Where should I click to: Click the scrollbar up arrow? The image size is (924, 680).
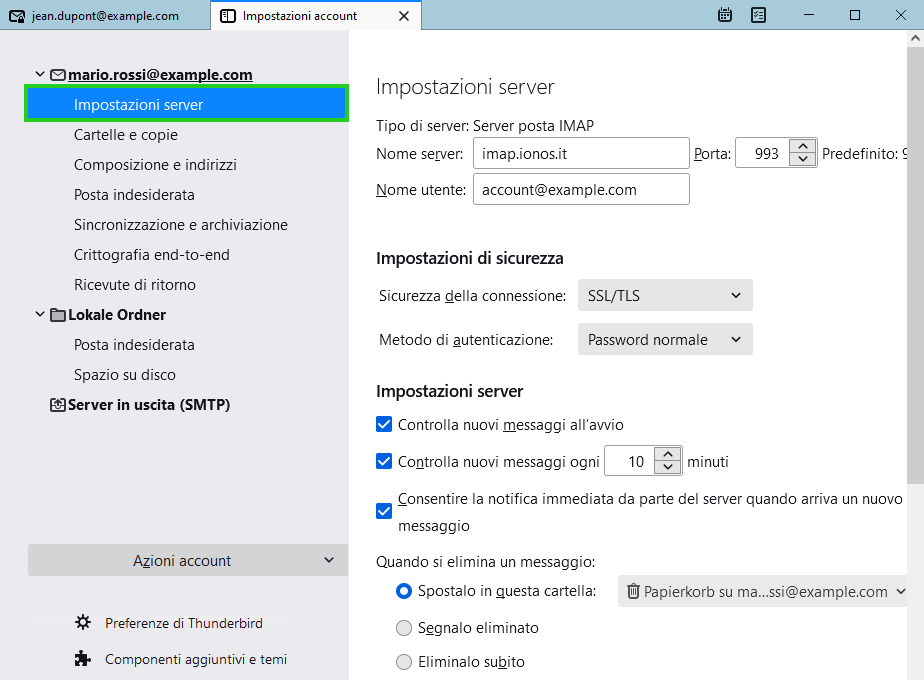pyautogui.click(x=915, y=38)
